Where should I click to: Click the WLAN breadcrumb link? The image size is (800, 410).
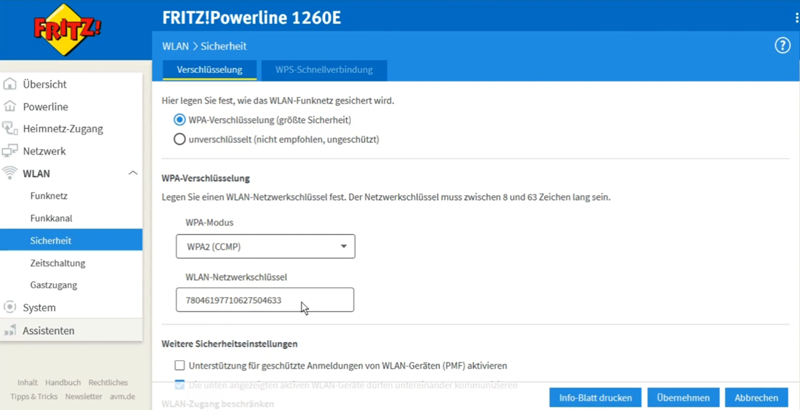point(175,46)
